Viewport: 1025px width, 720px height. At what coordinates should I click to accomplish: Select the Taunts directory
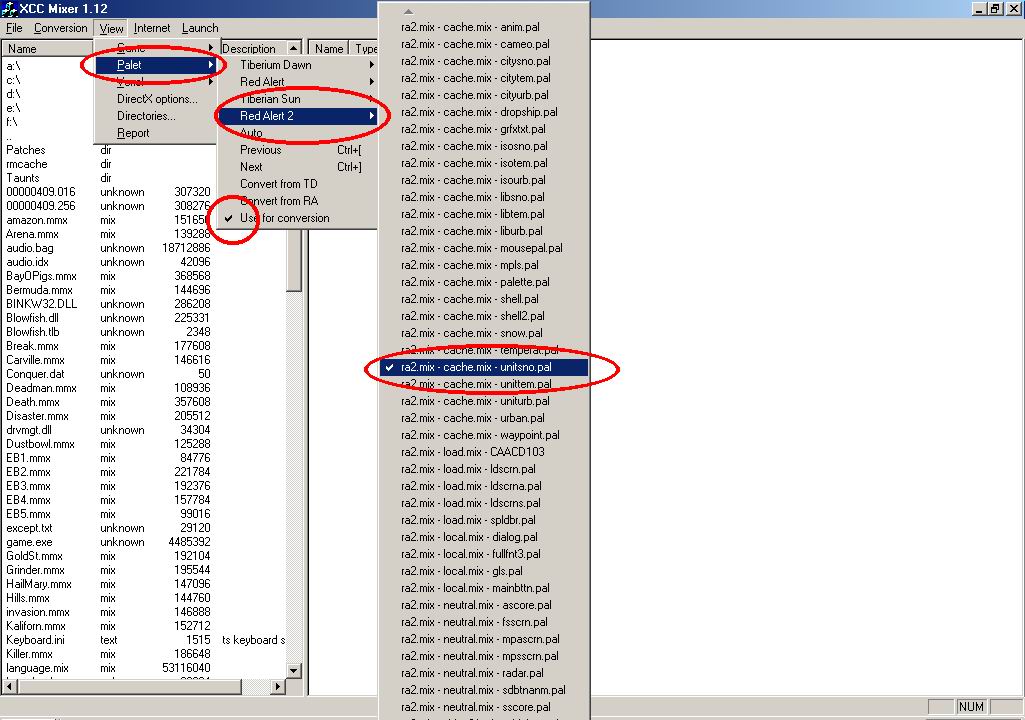click(23, 178)
